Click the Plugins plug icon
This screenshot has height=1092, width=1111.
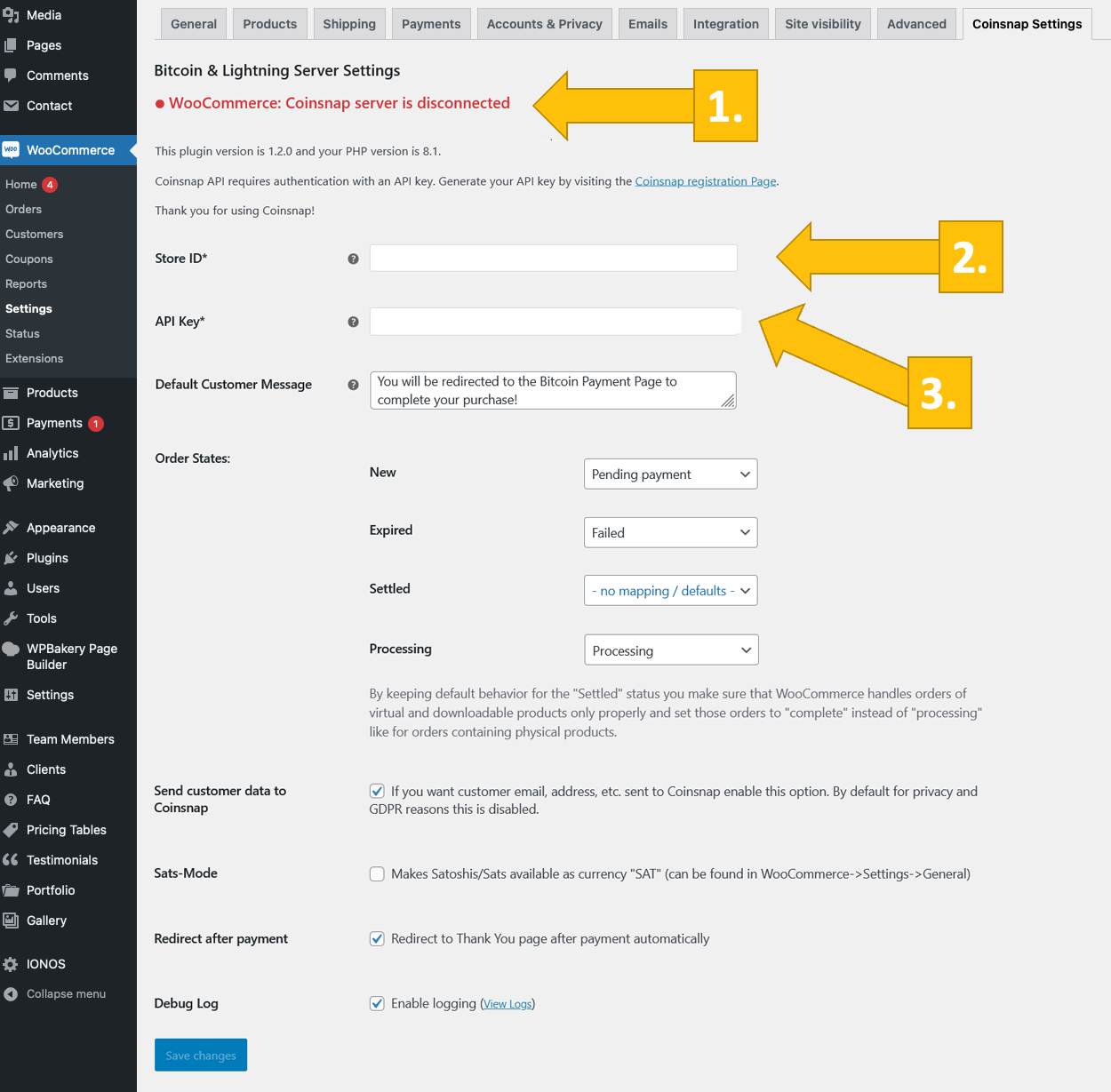(x=11, y=558)
